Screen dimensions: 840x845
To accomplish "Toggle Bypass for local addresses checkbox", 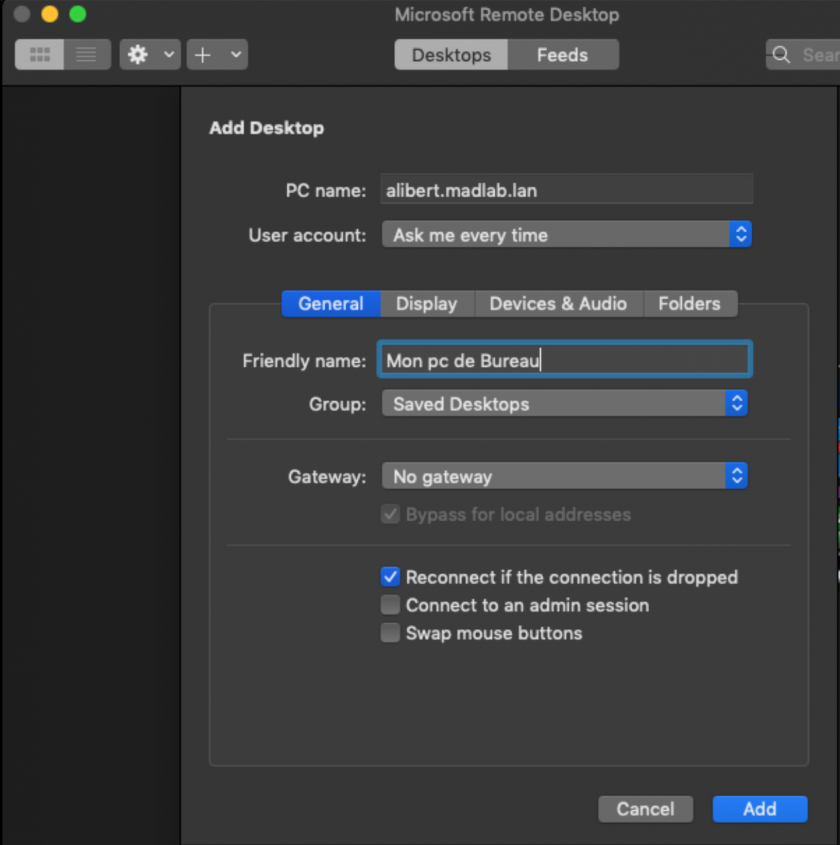I will click(x=390, y=514).
